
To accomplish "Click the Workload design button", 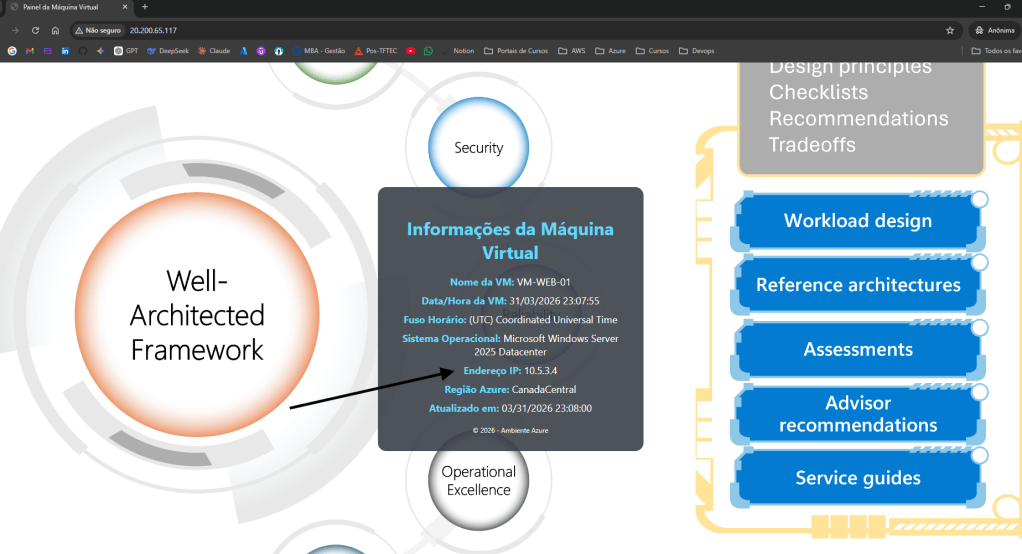I will pyautogui.click(x=857, y=221).
